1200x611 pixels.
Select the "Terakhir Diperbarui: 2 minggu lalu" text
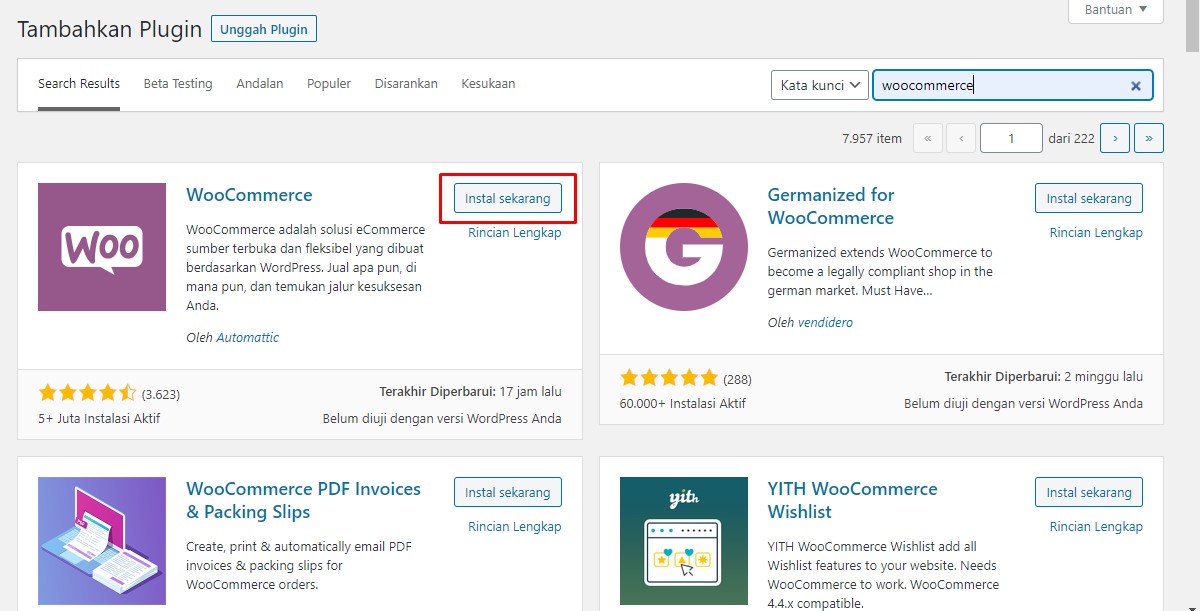1044,377
